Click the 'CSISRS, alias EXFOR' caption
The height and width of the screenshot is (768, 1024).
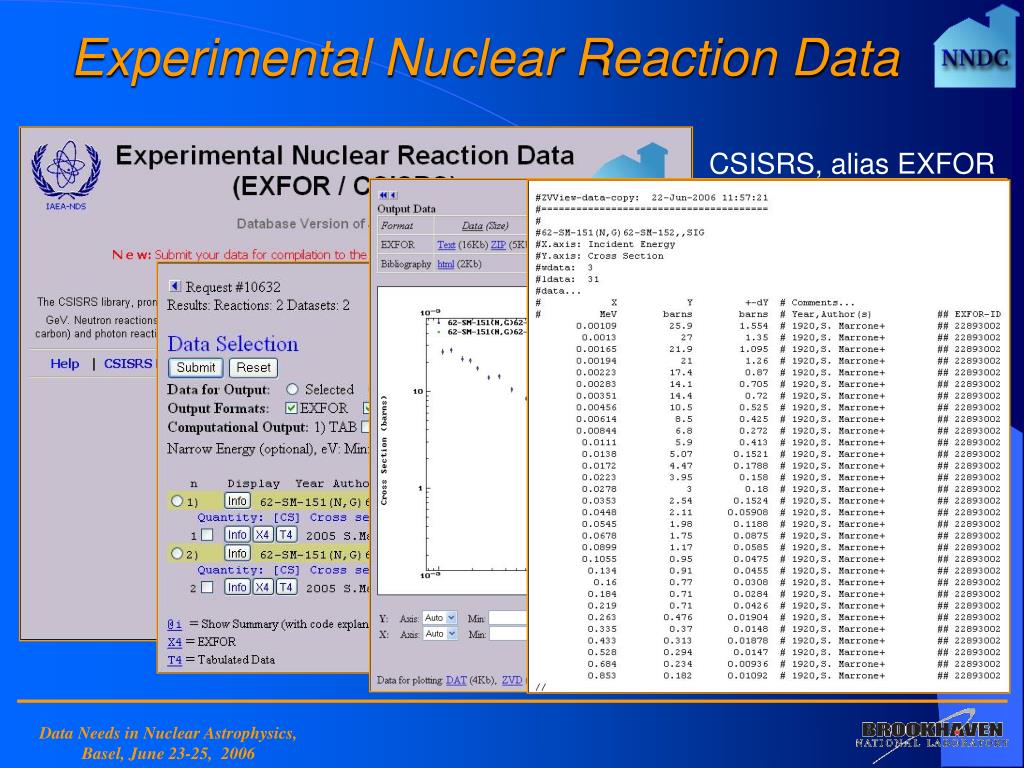tap(852, 164)
